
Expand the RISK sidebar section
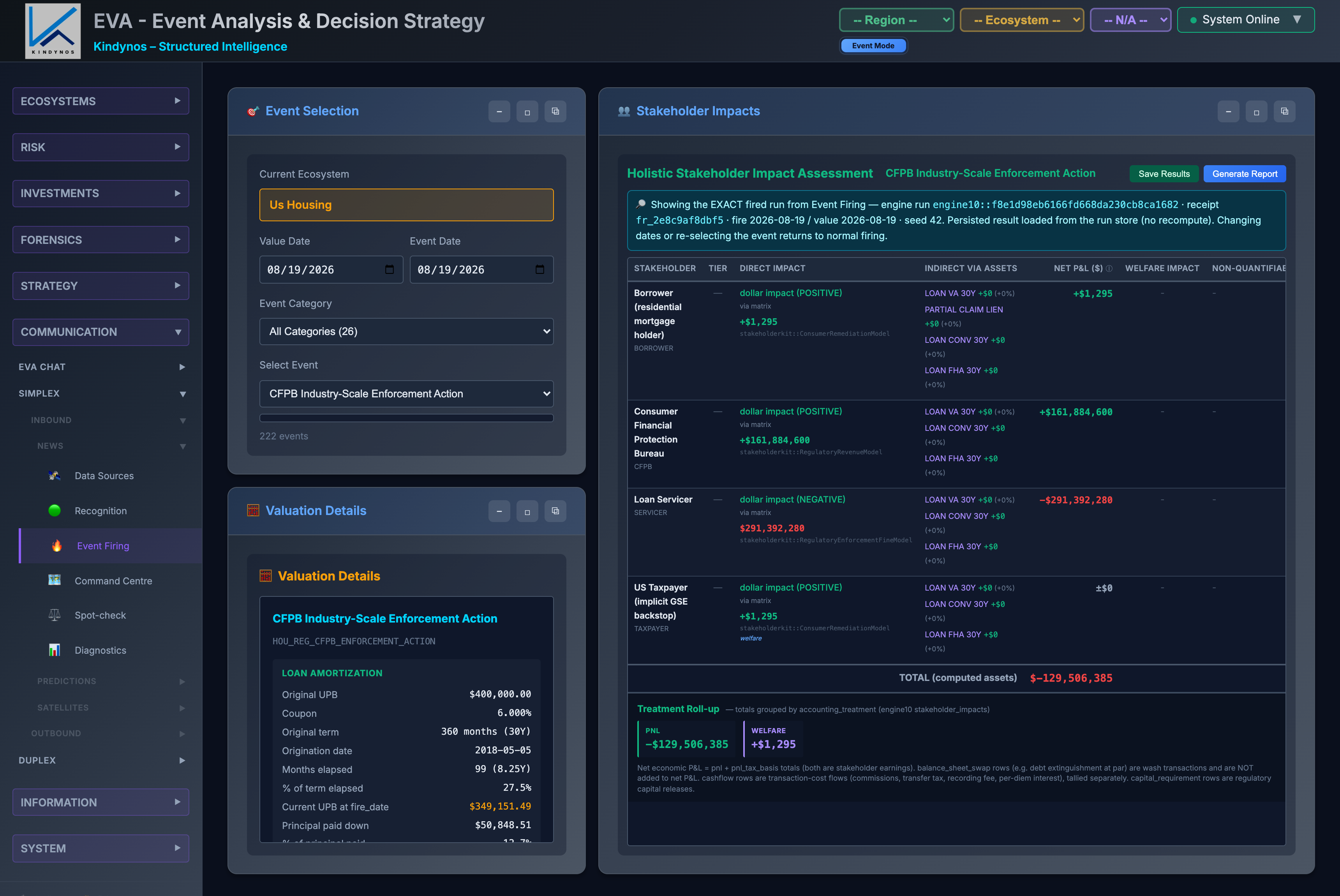pos(100,147)
